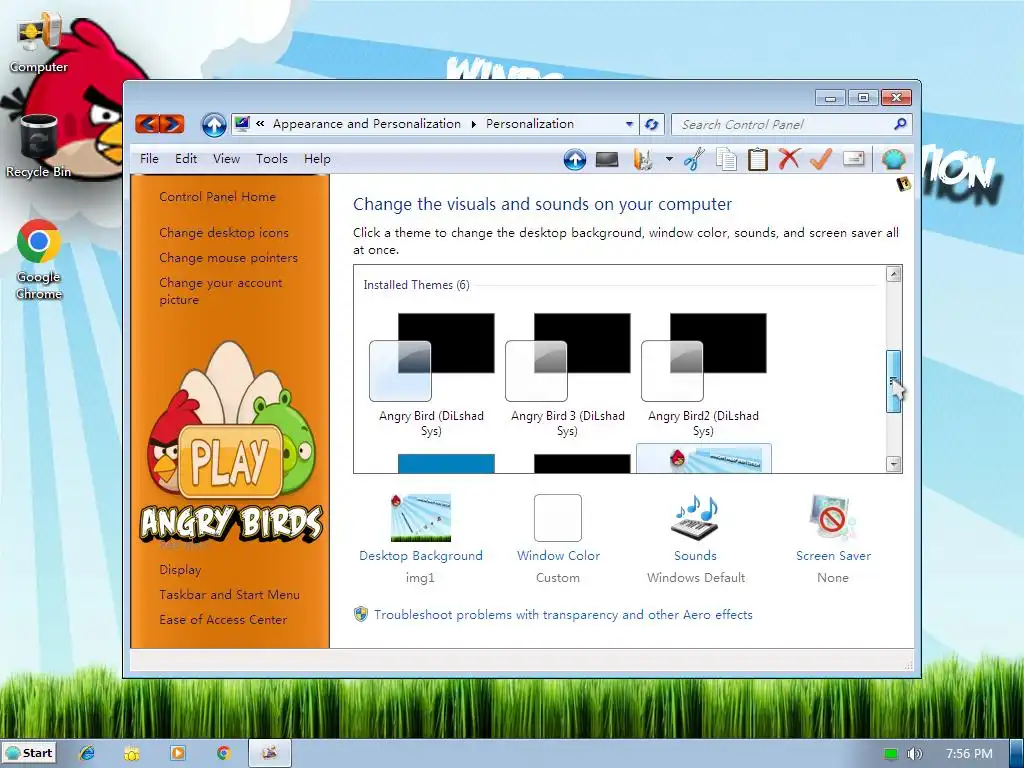Click the red X delete icon
Screen dimensions: 1024x768
(x=789, y=159)
